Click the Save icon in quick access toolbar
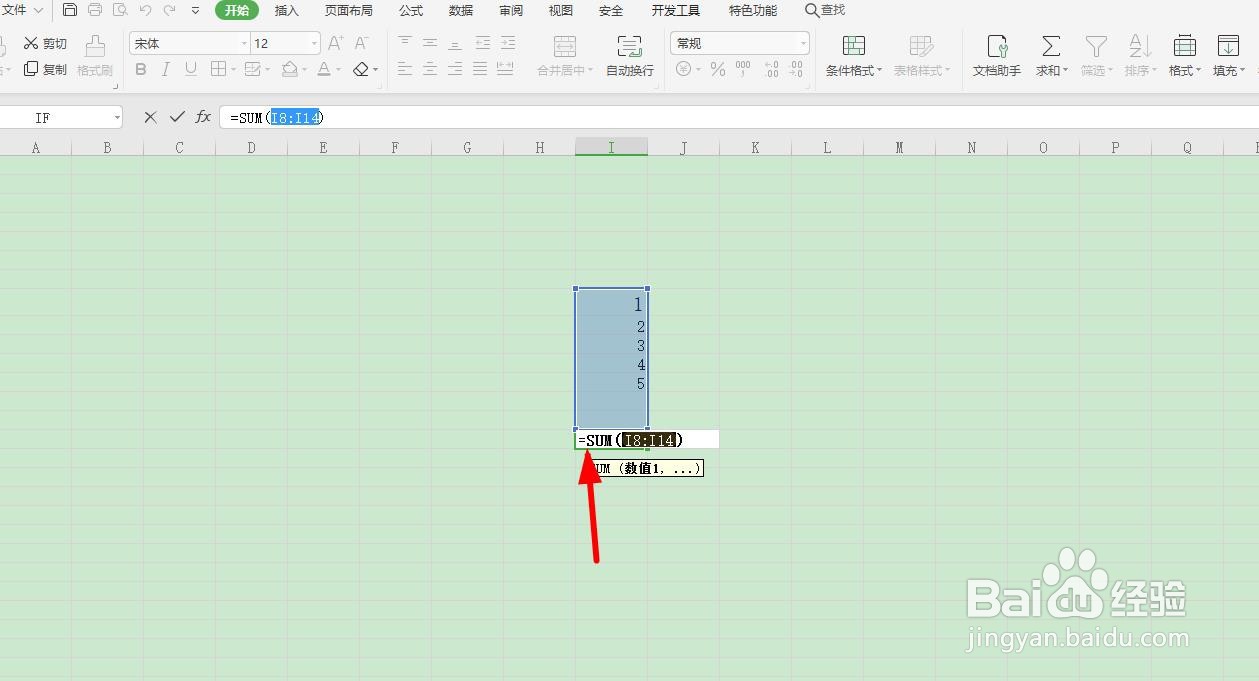The width and height of the screenshot is (1259, 681). pos(69,10)
